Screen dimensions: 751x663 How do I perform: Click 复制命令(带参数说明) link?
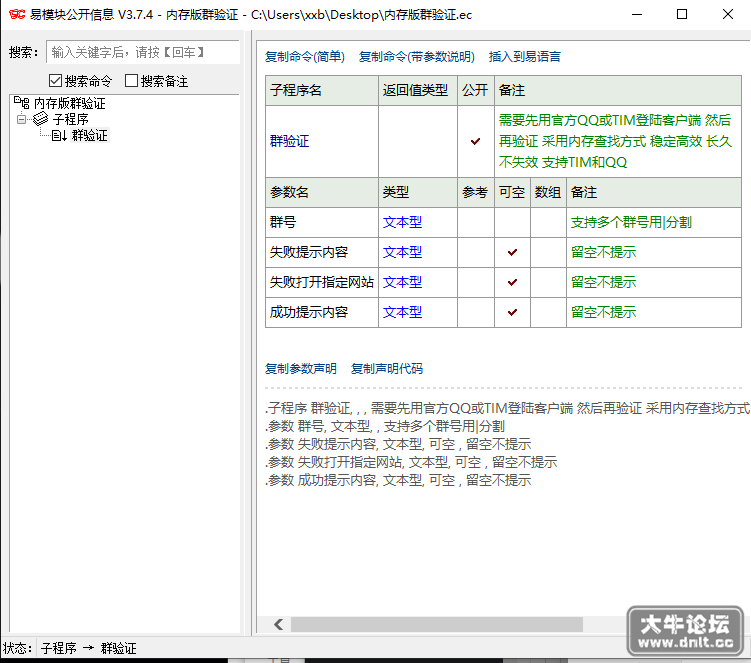click(x=417, y=57)
